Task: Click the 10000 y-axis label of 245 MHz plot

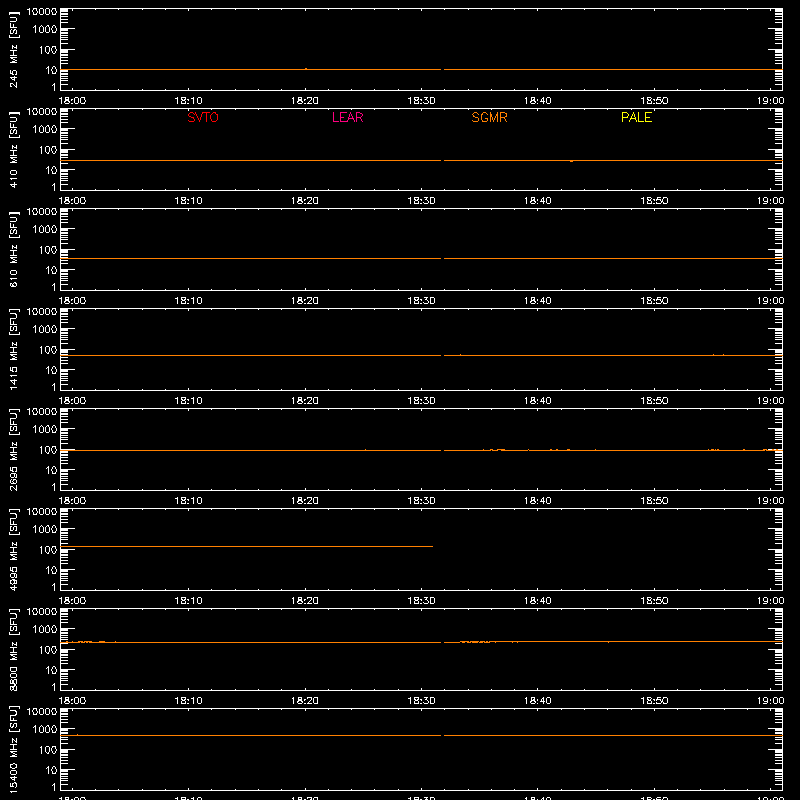Action: pyautogui.click(x=42, y=12)
